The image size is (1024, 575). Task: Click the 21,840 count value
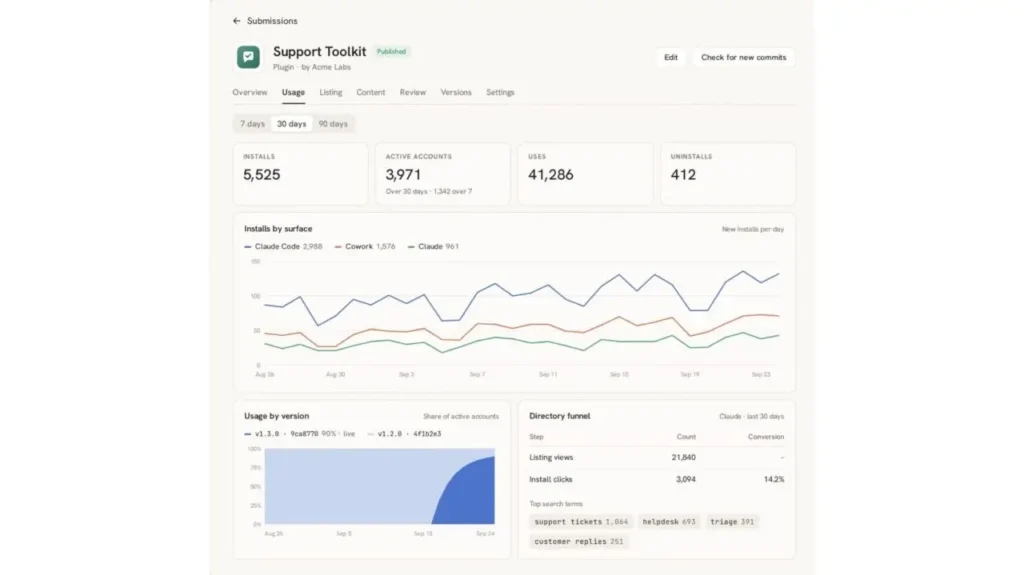(683, 457)
